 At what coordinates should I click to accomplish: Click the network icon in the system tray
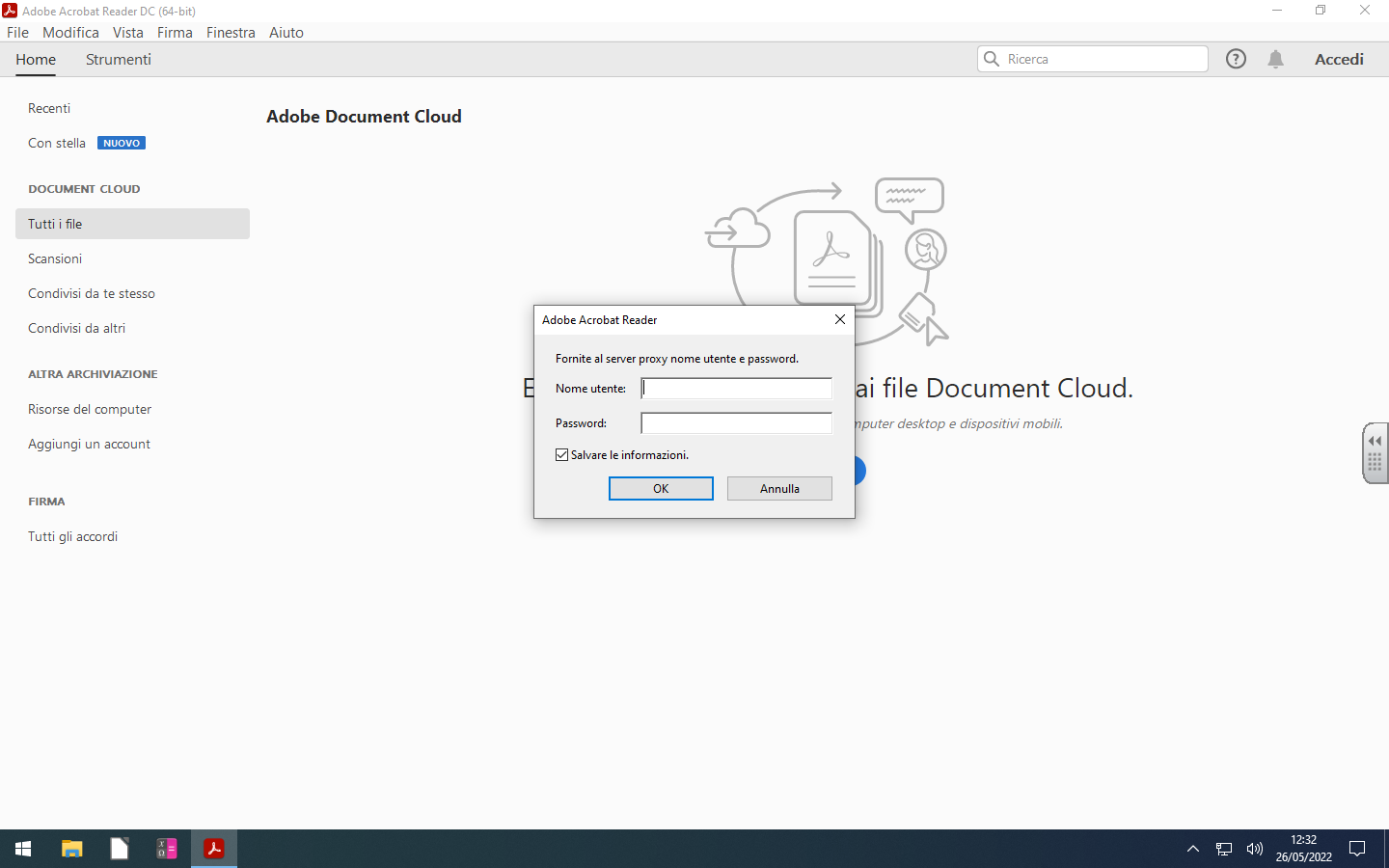(1223, 849)
